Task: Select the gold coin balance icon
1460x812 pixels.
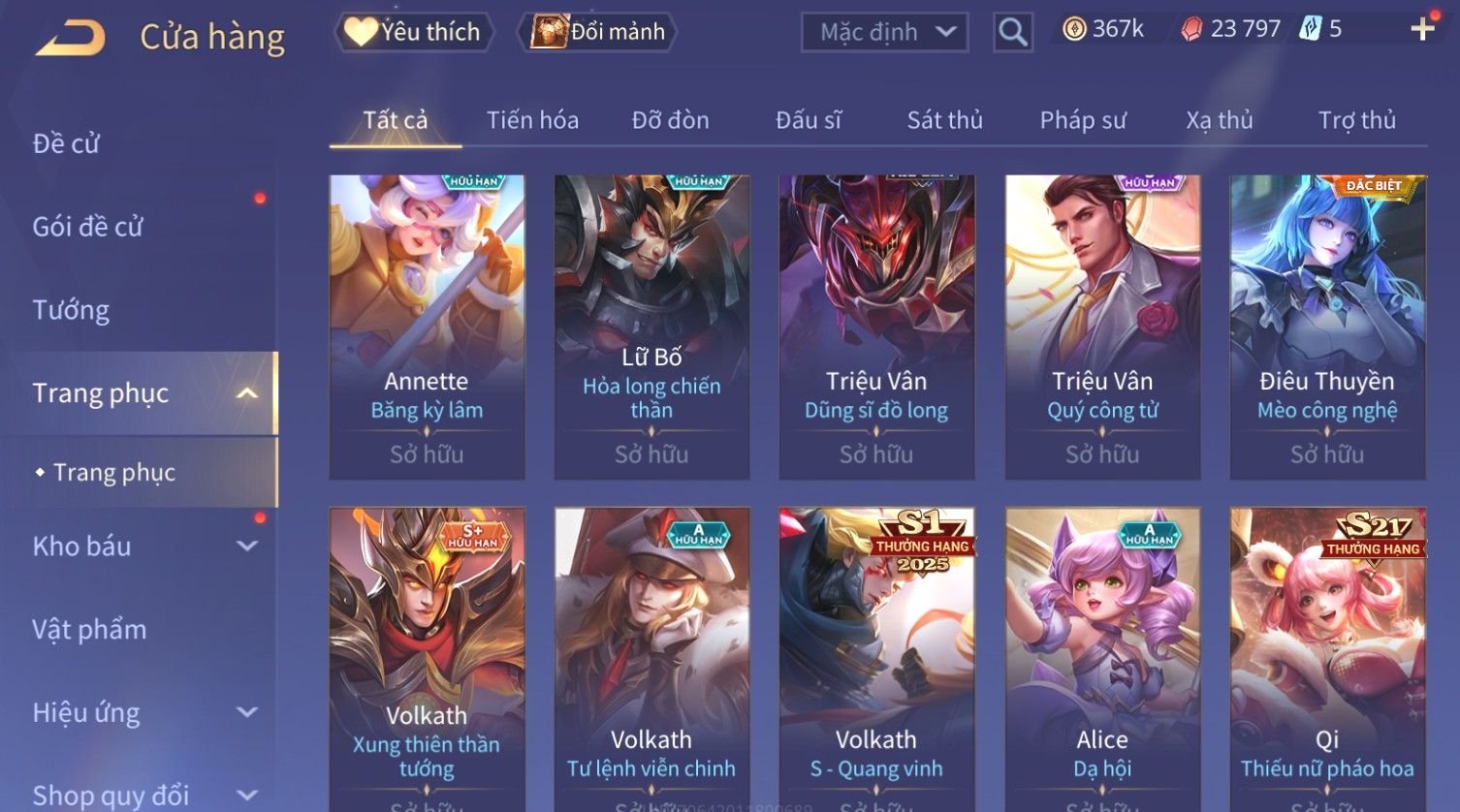Action: (1074, 29)
